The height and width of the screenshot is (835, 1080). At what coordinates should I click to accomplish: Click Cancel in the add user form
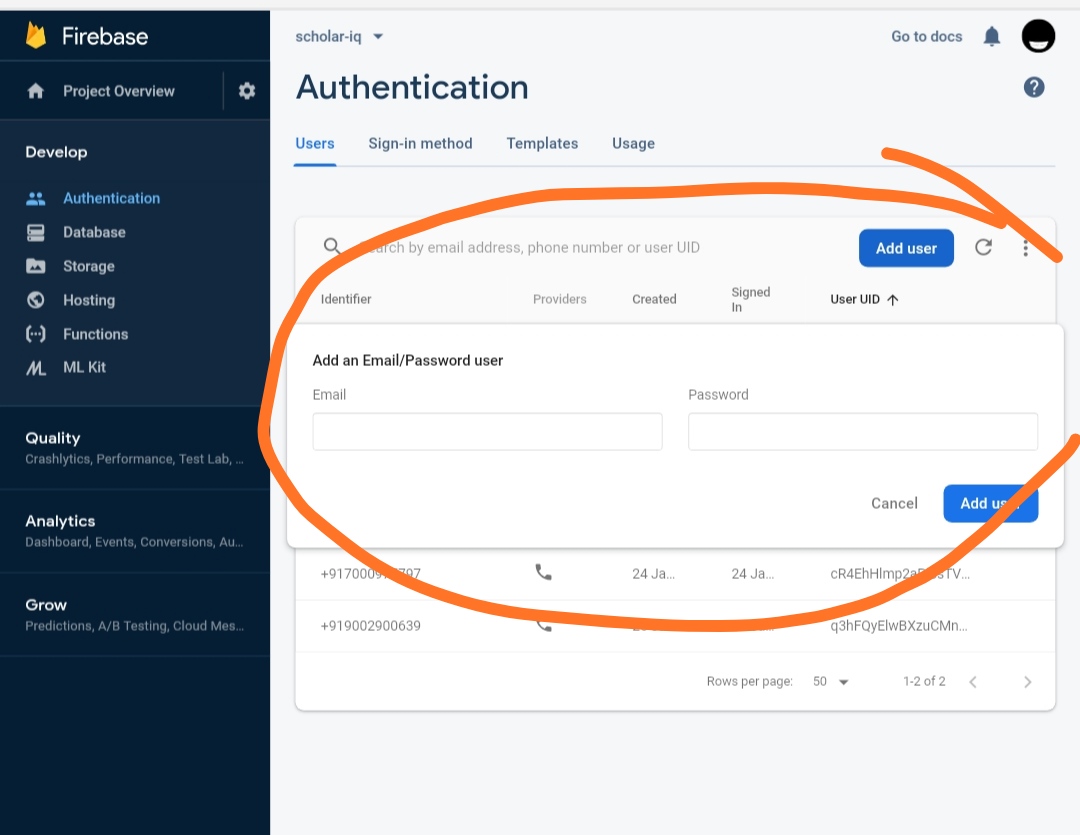coord(894,504)
